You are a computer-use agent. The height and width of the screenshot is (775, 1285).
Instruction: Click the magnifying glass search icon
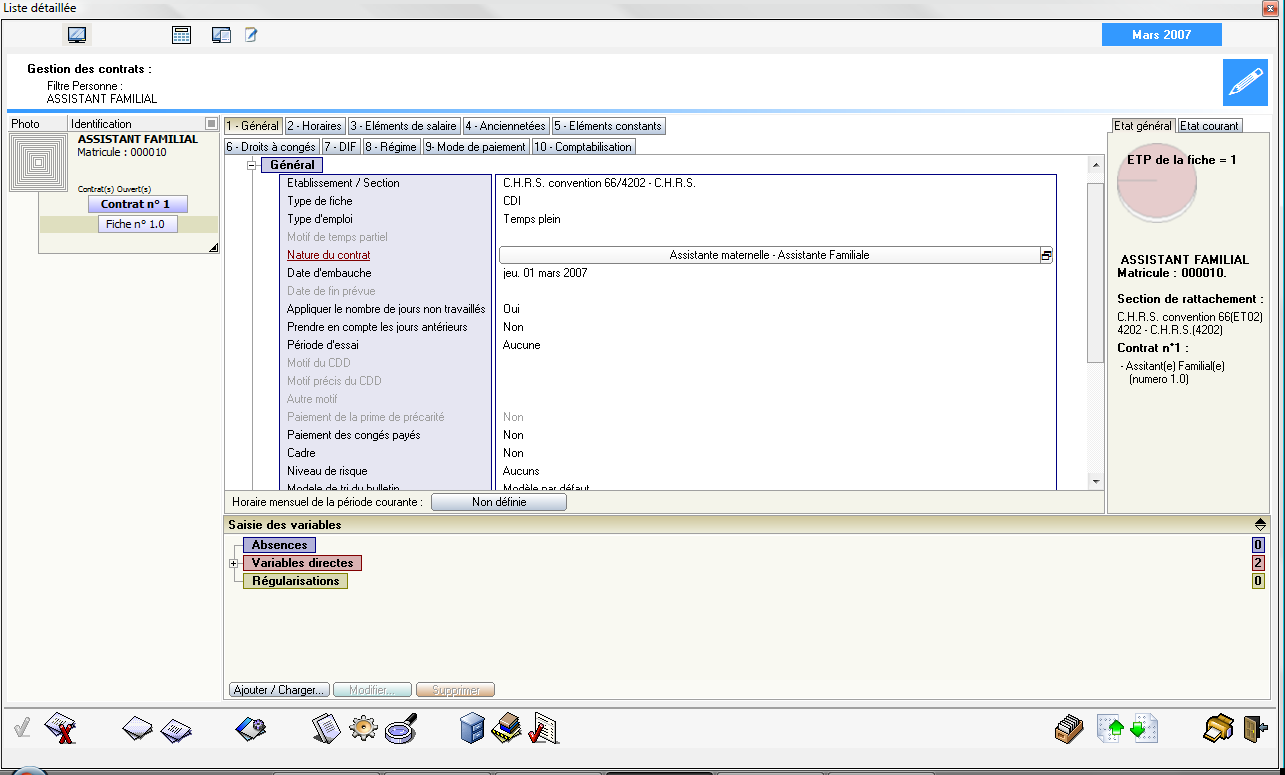coord(401,729)
